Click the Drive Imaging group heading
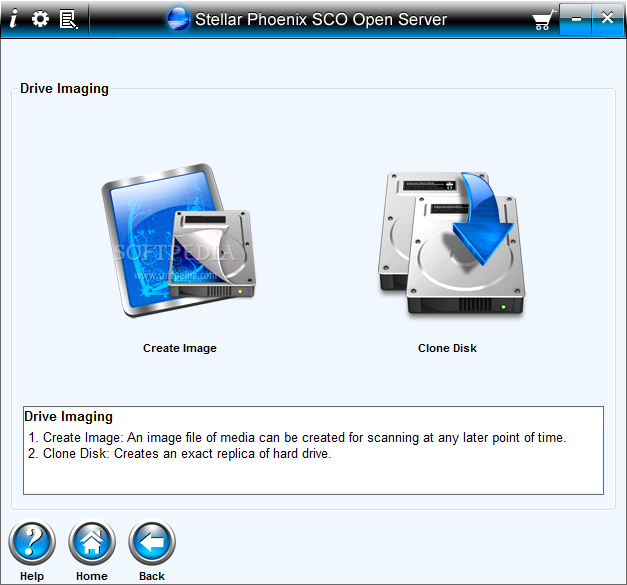The image size is (627, 585). tap(64, 89)
